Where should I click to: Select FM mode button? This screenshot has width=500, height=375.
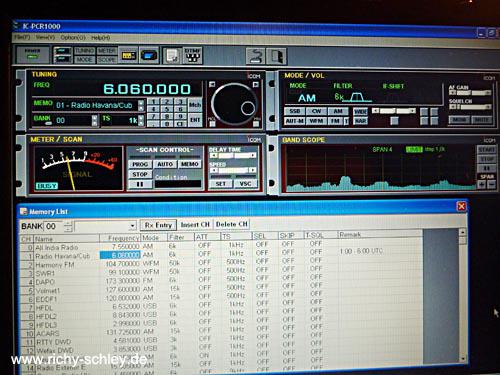click(x=336, y=121)
